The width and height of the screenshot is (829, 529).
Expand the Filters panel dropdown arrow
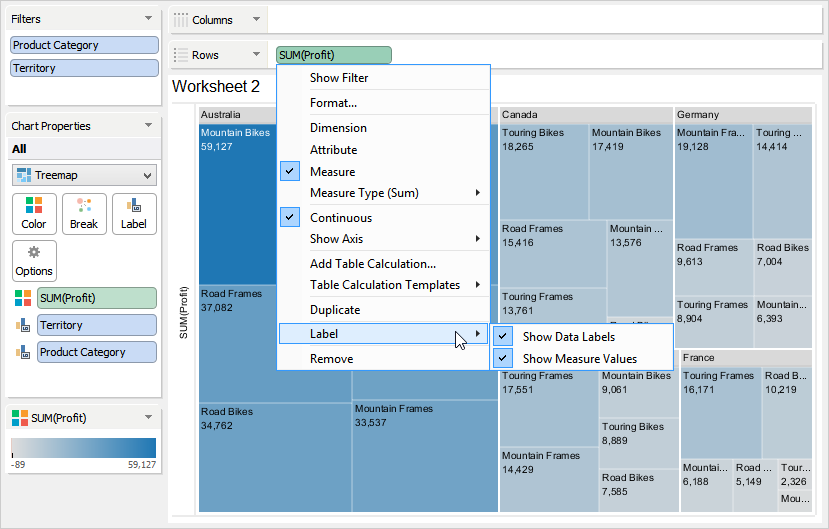(x=149, y=19)
